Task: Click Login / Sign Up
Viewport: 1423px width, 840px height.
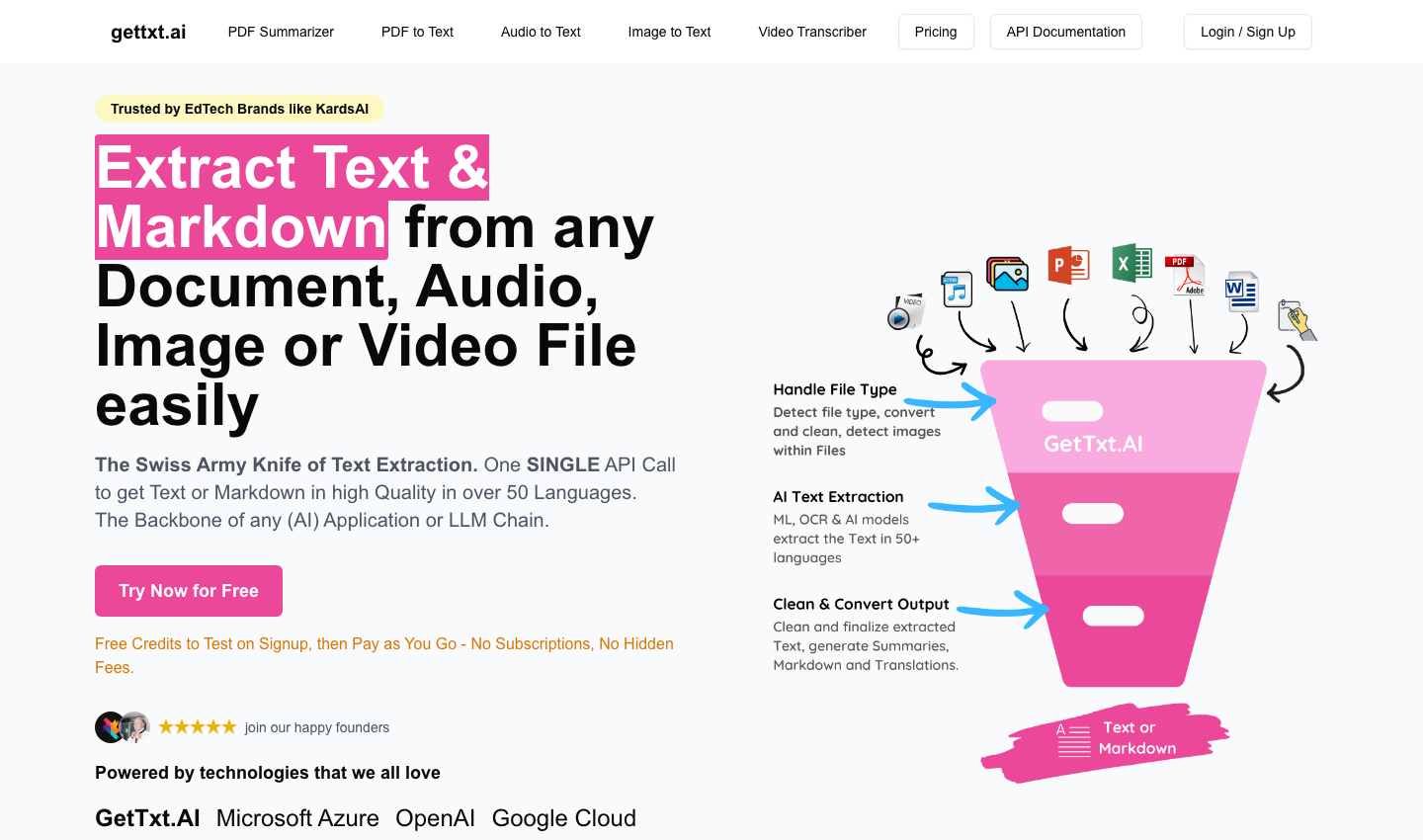Action: (1247, 32)
